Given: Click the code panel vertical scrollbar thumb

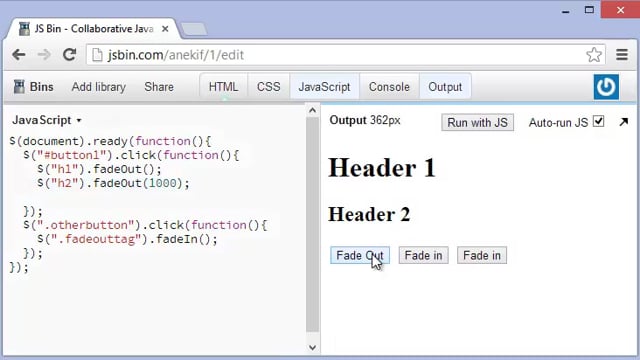Looking at the screenshot, I should click(x=312, y=224).
